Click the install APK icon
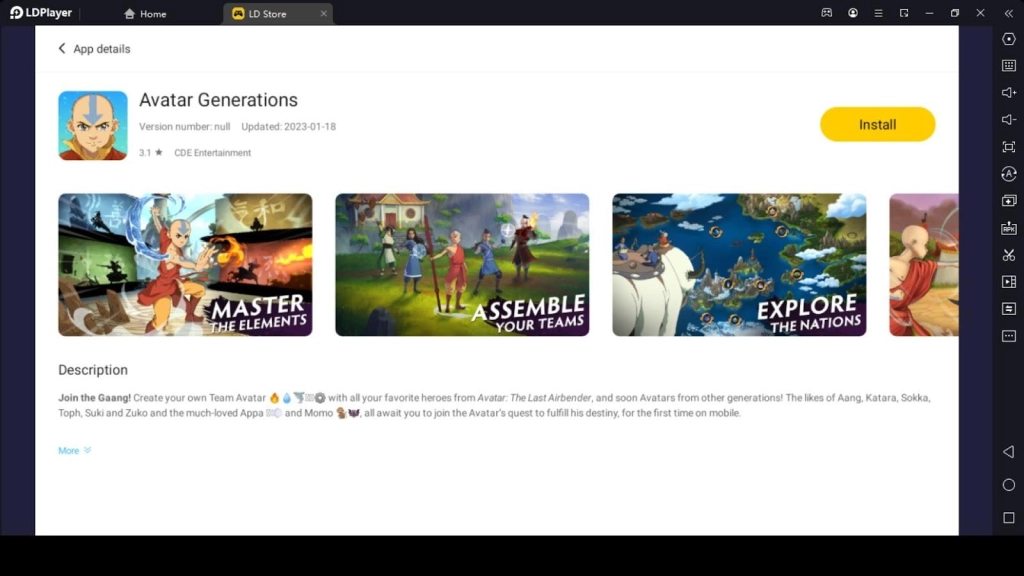 point(1009,228)
